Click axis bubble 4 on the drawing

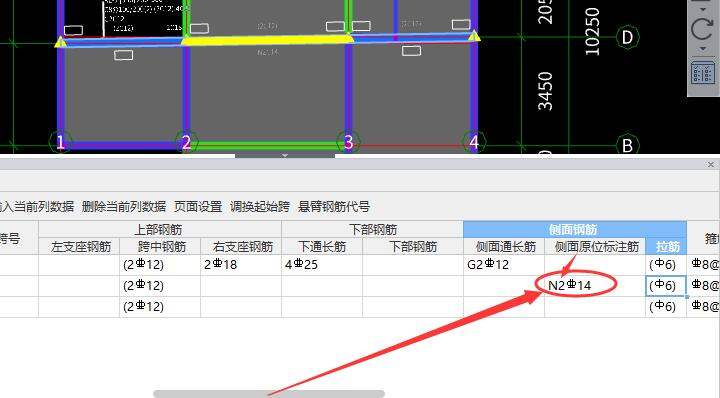(474, 142)
